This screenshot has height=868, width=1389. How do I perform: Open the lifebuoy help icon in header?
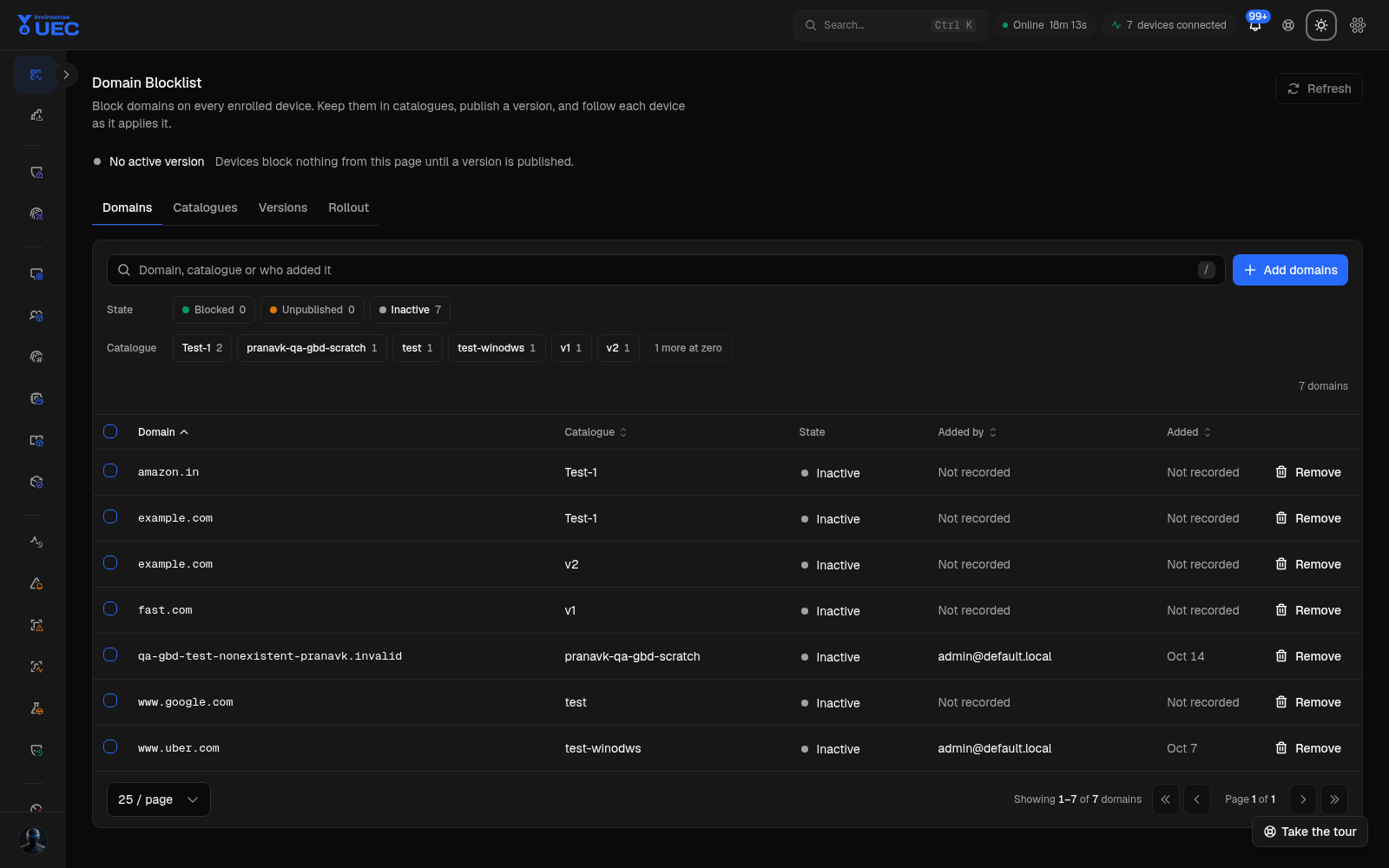(x=1288, y=25)
